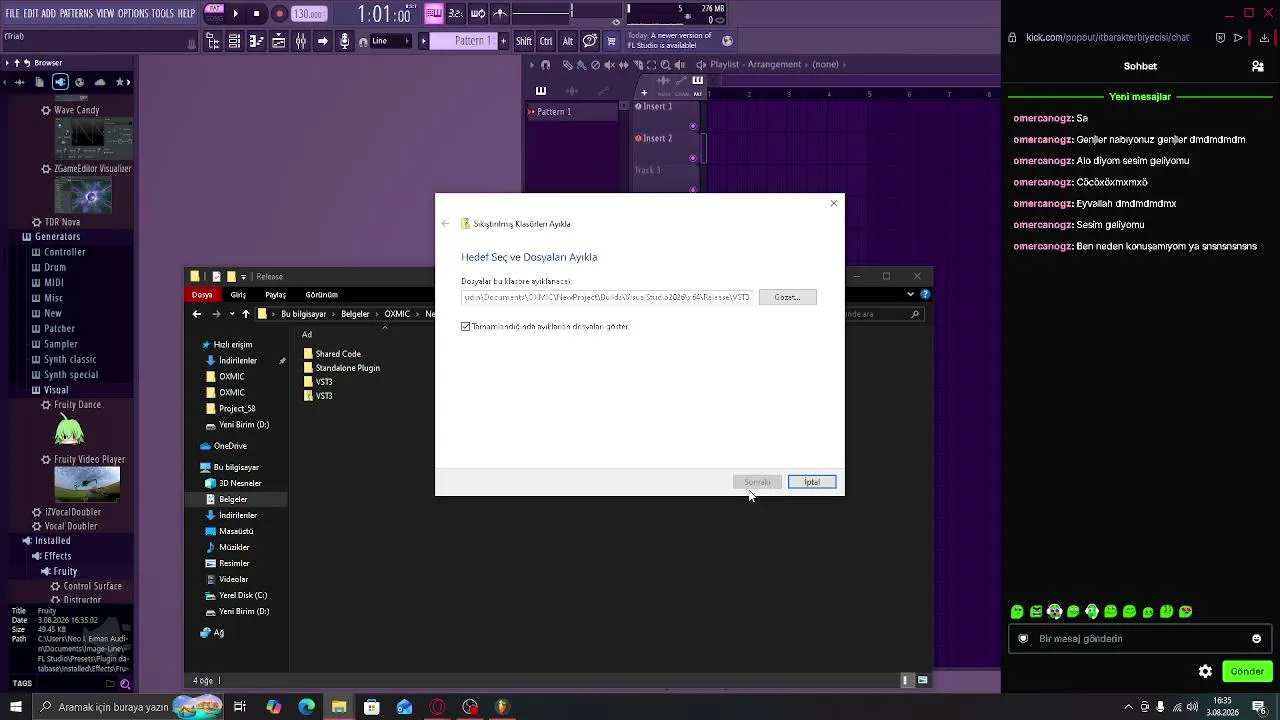Go back with the extract dialog arrow
The height and width of the screenshot is (720, 1280).
coord(445,224)
